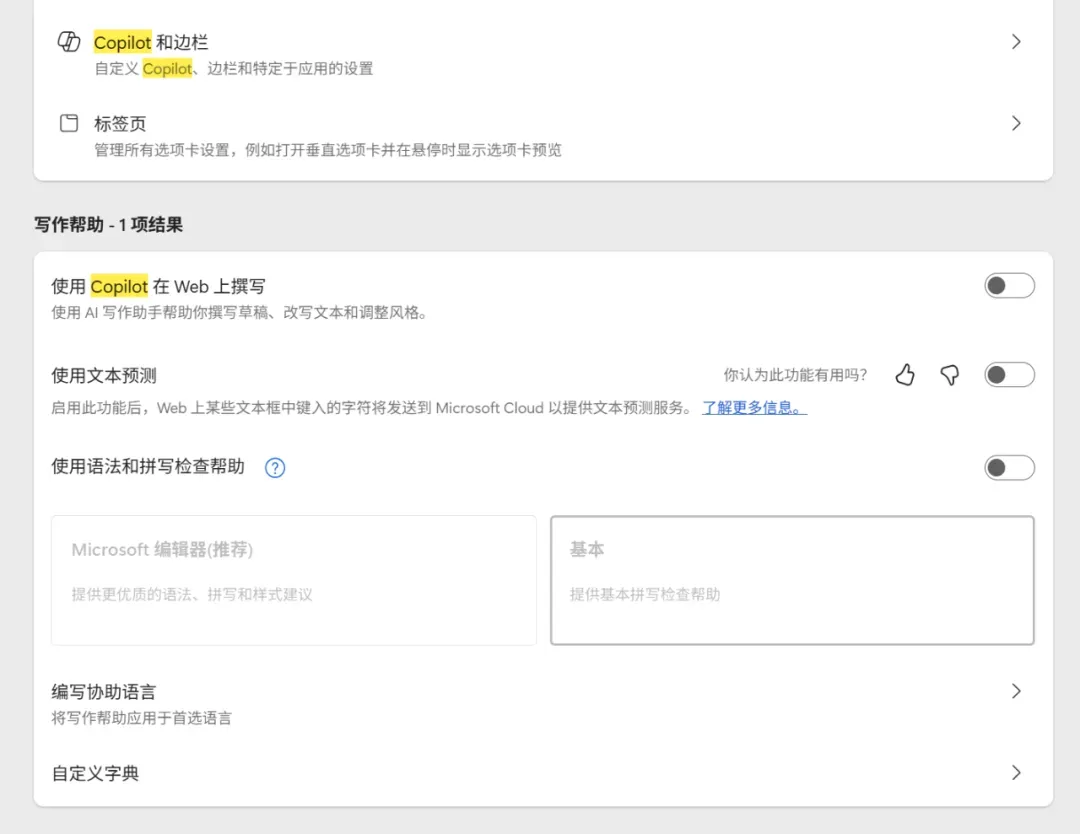The width and height of the screenshot is (1080, 834).
Task: Click the 使用 Copilot 在 Web 上撰写 label
Action: (x=158, y=286)
